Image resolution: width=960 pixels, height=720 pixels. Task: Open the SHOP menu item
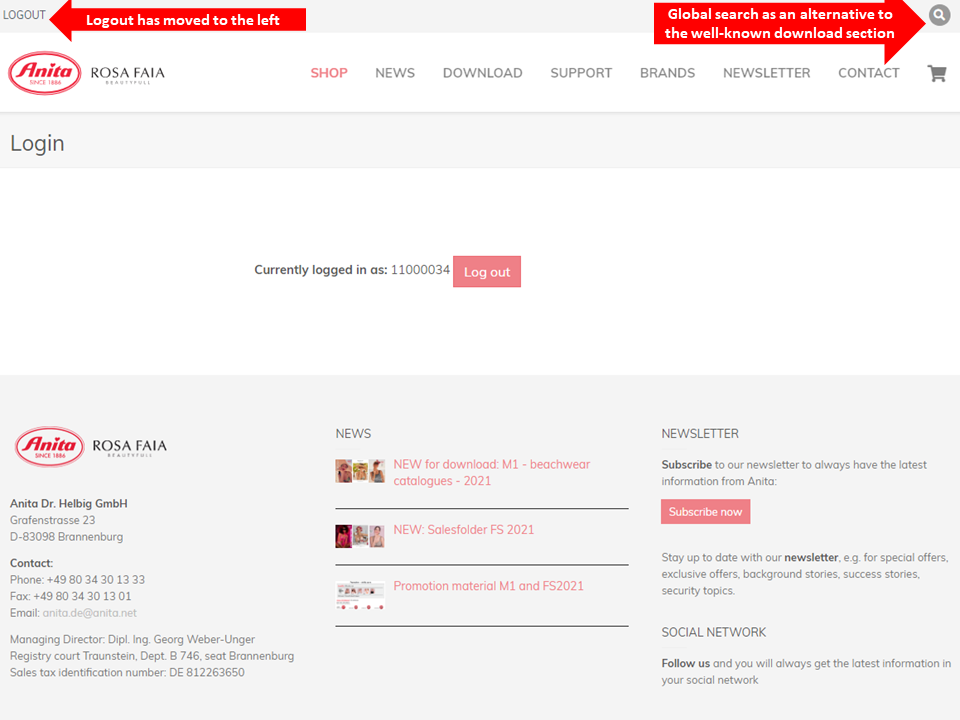pyautogui.click(x=329, y=73)
